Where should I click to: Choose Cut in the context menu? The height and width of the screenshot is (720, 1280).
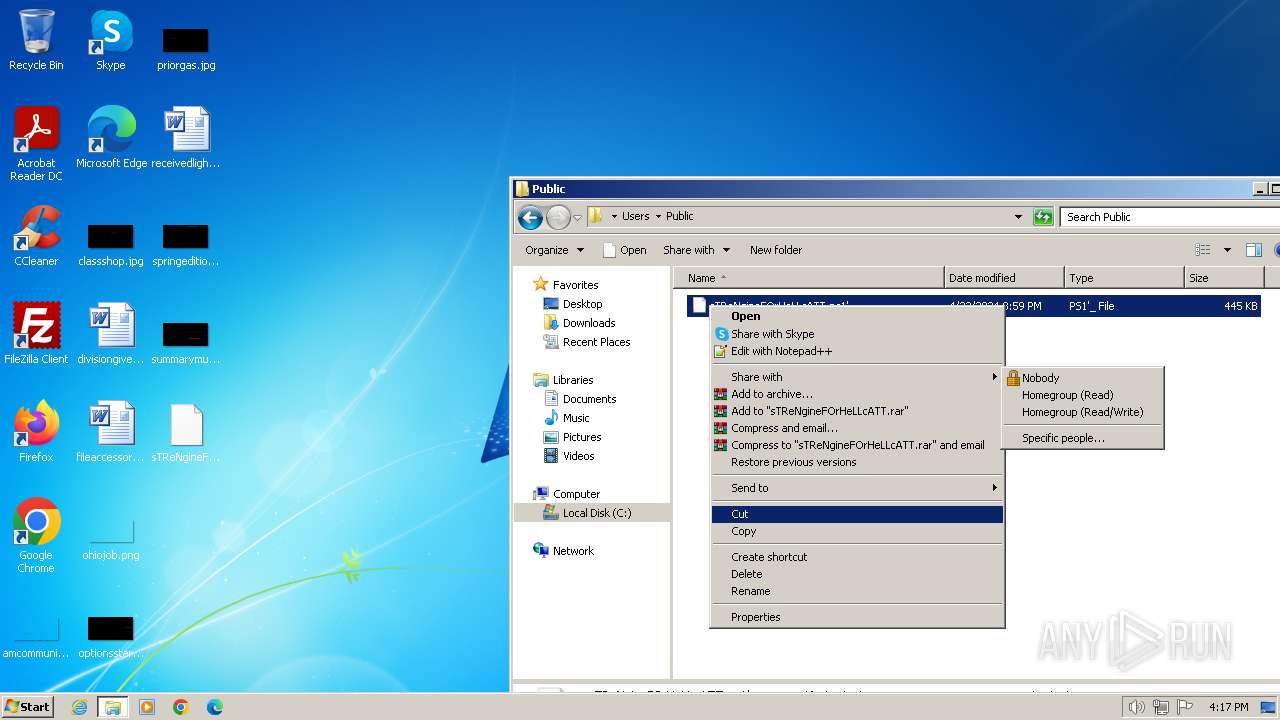(x=856, y=514)
